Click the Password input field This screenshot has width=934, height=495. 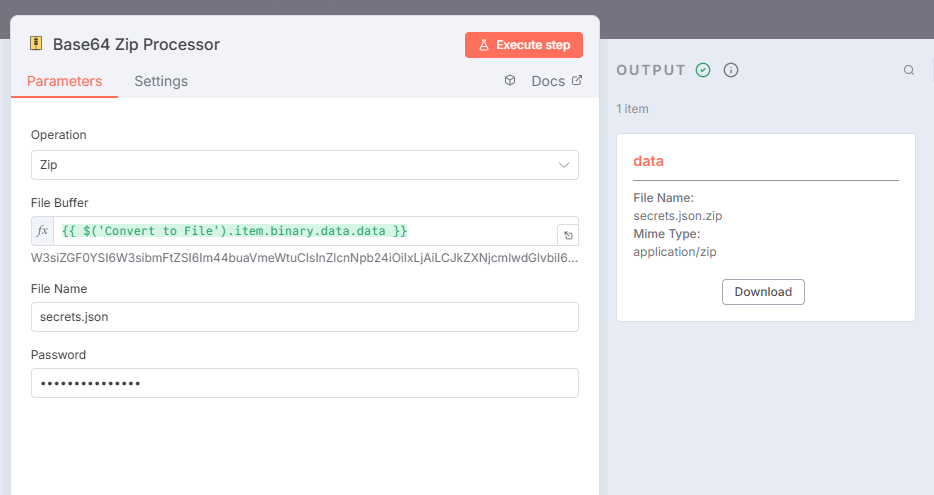304,383
